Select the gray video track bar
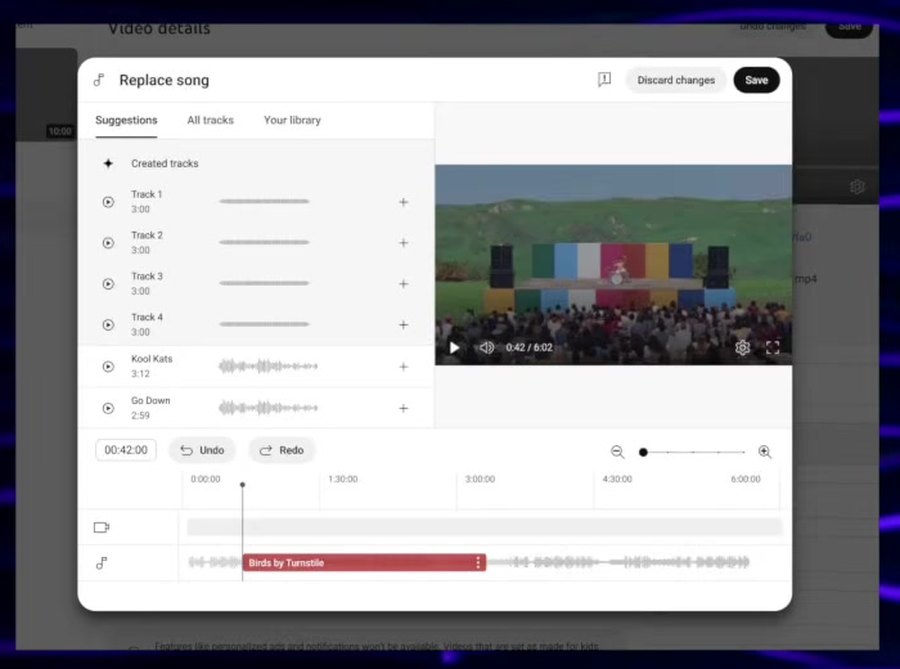Screen dimensions: 900x669 coord(484,527)
